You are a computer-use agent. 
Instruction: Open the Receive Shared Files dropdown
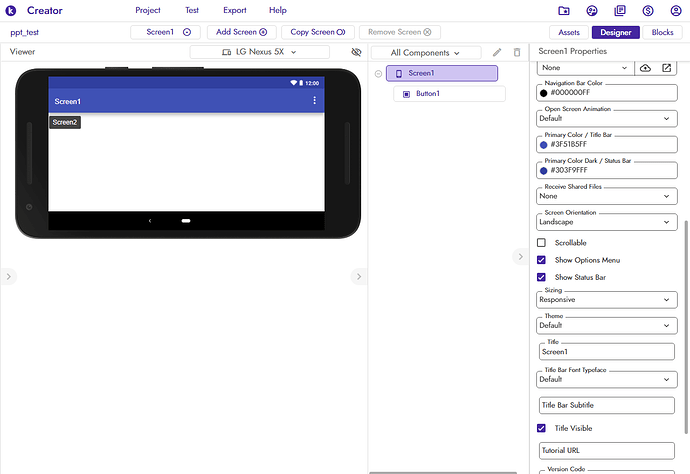606,196
